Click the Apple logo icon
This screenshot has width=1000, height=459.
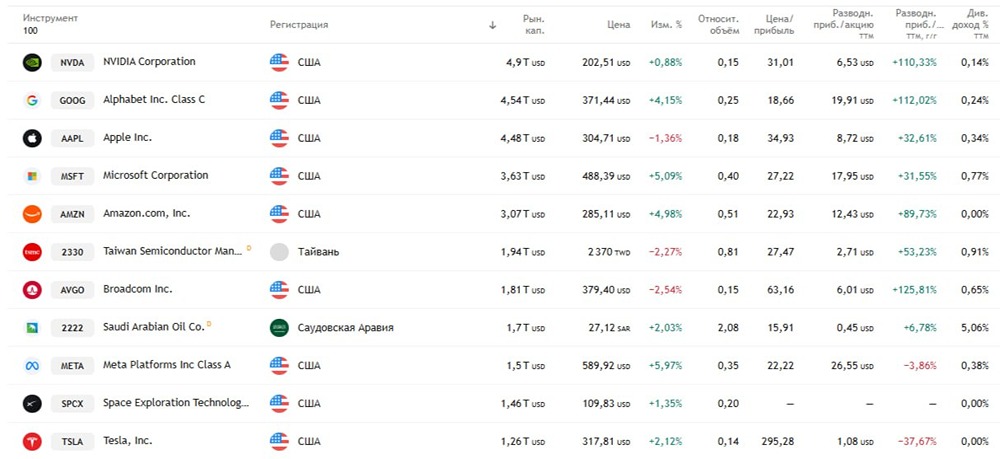pos(32,138)
